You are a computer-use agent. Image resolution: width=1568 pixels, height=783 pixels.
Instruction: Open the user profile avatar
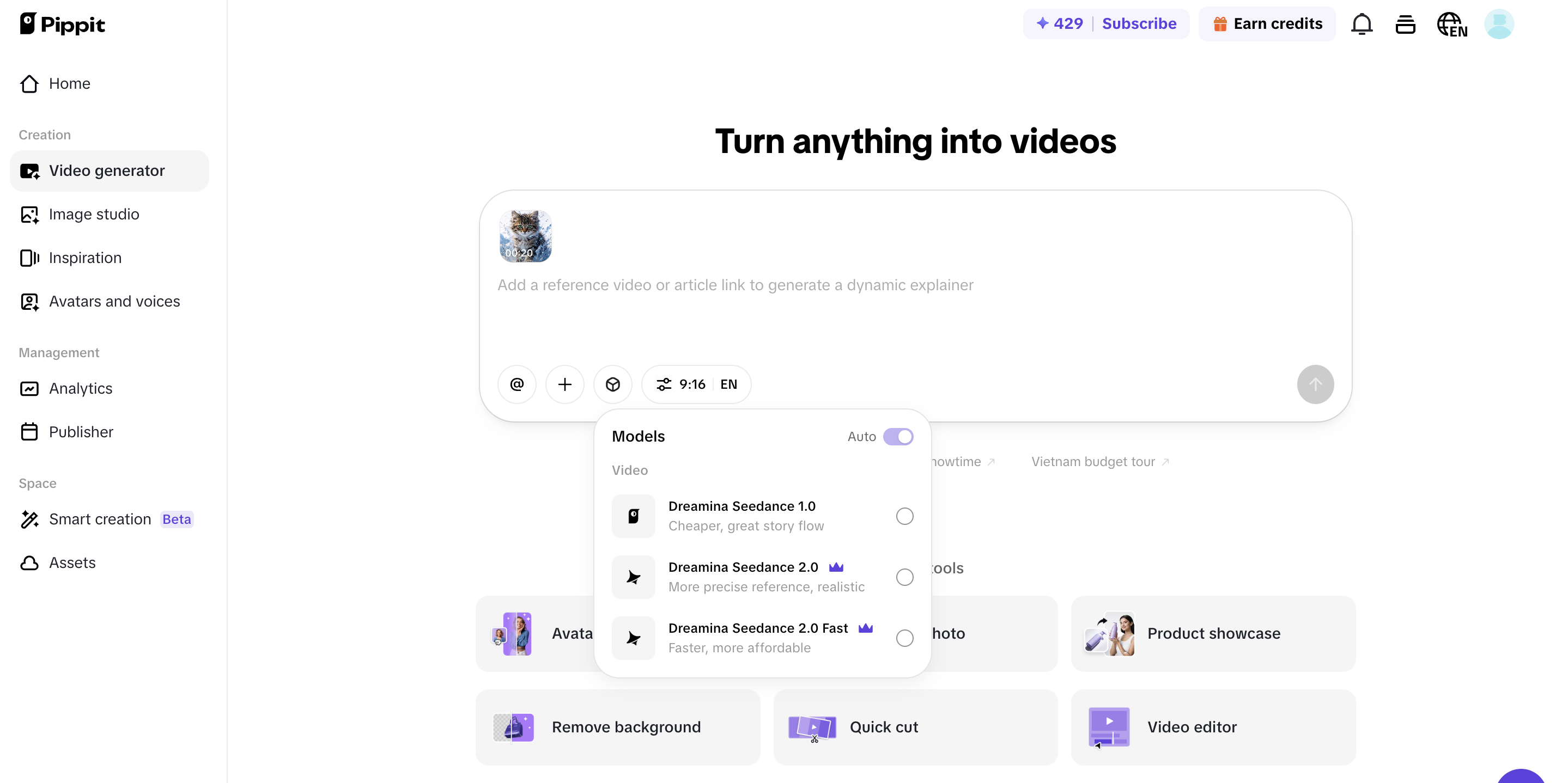1499,25
